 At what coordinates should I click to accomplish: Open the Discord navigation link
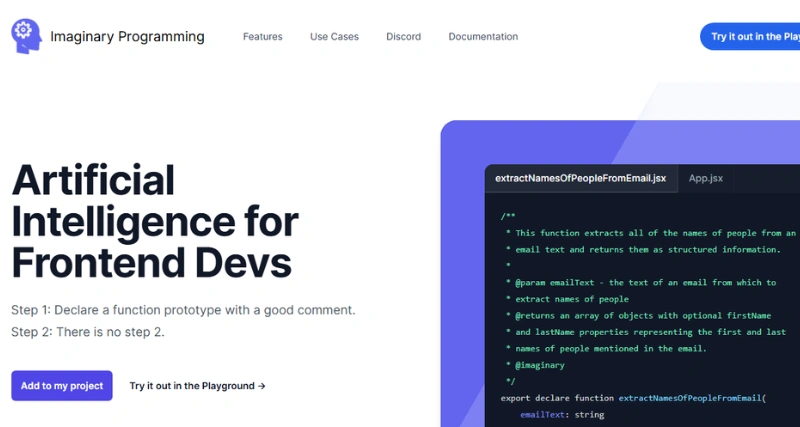[403, 37]
